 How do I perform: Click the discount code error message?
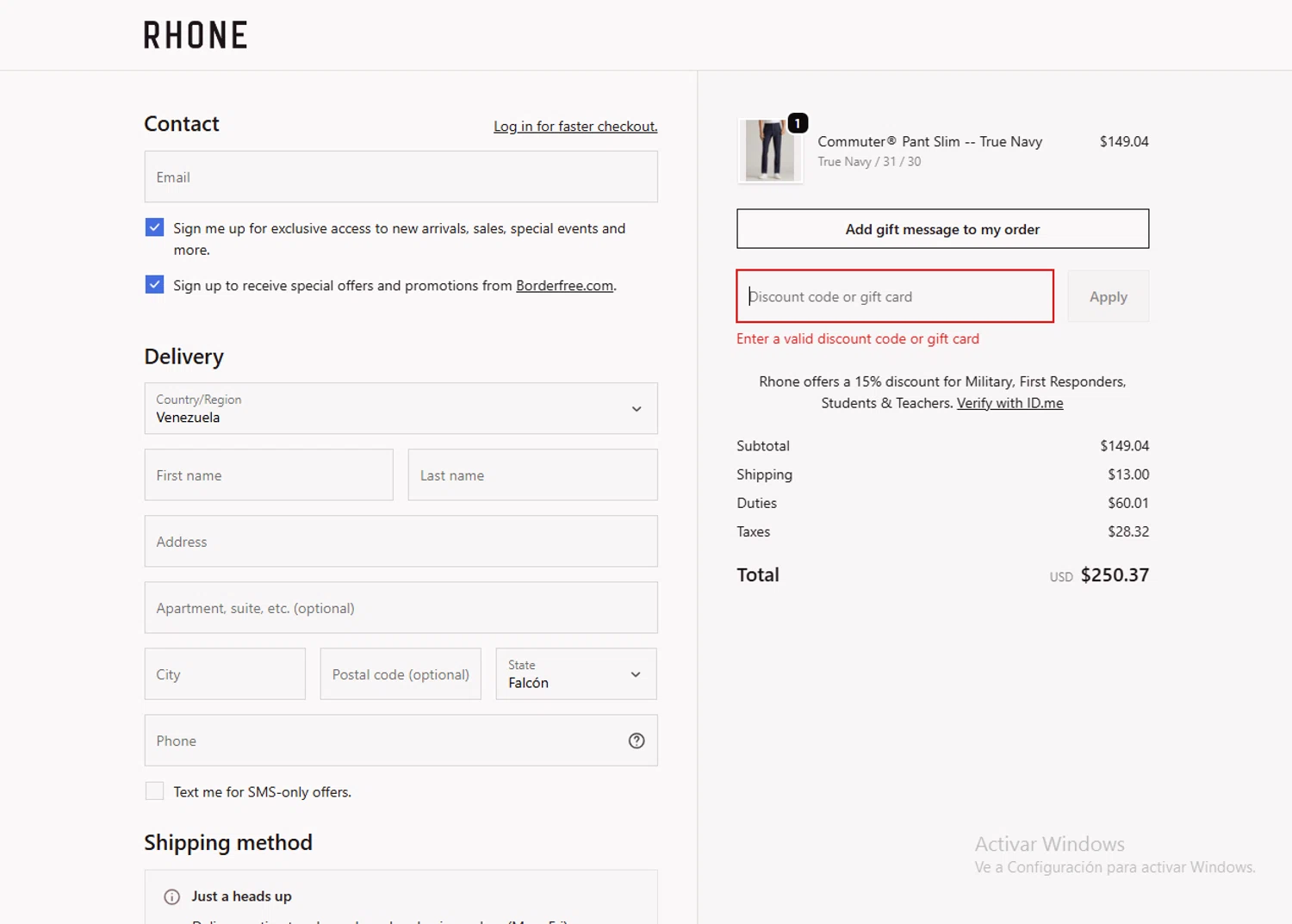click(x=858, y=338)
